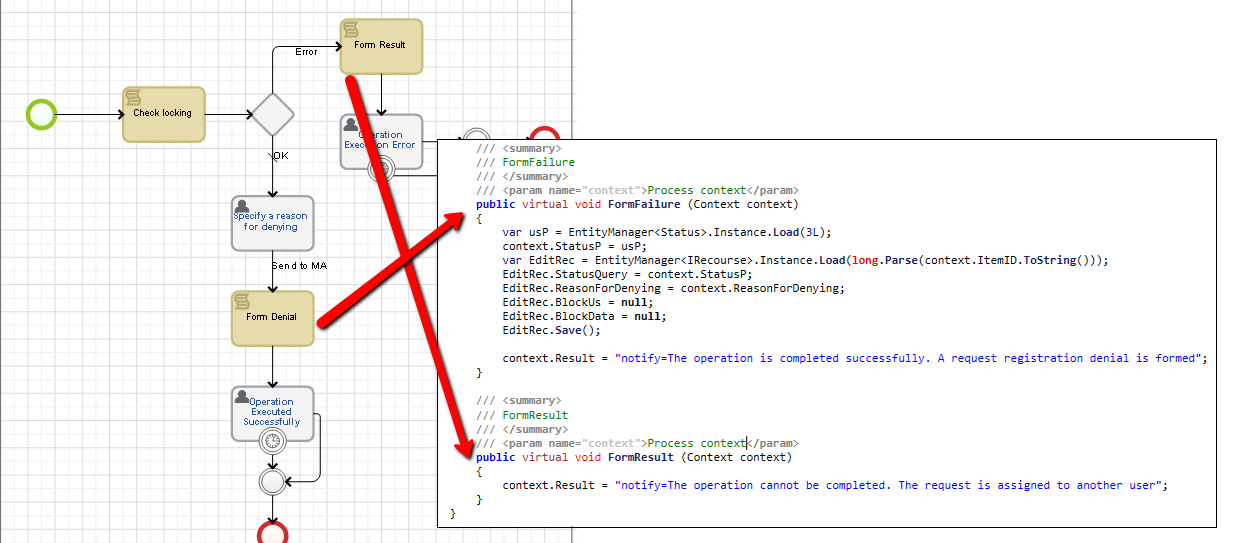Click user icon on Operation Executed Successfully task
The image size is (1234, 543).
click(241, 397)
